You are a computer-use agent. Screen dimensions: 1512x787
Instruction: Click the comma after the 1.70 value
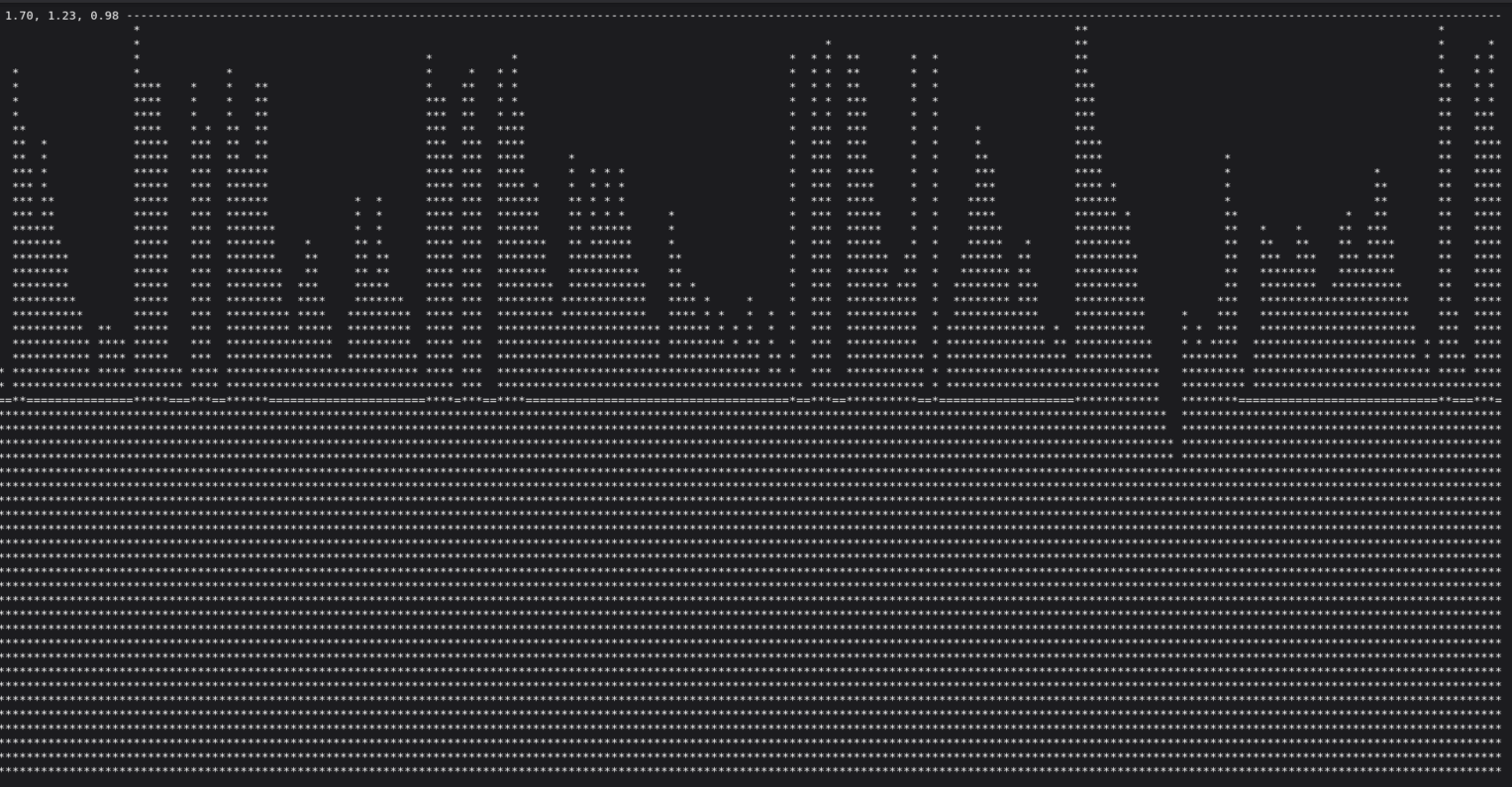tap(37, 17)
